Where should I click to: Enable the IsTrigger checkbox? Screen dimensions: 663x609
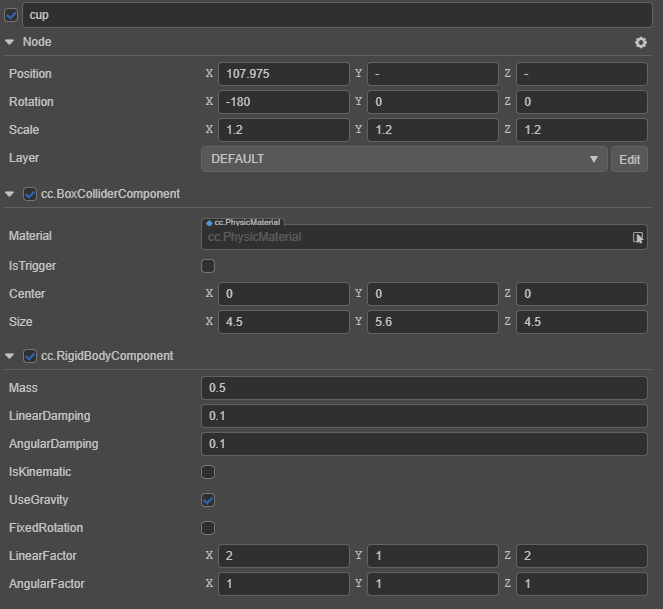[208, 266]
